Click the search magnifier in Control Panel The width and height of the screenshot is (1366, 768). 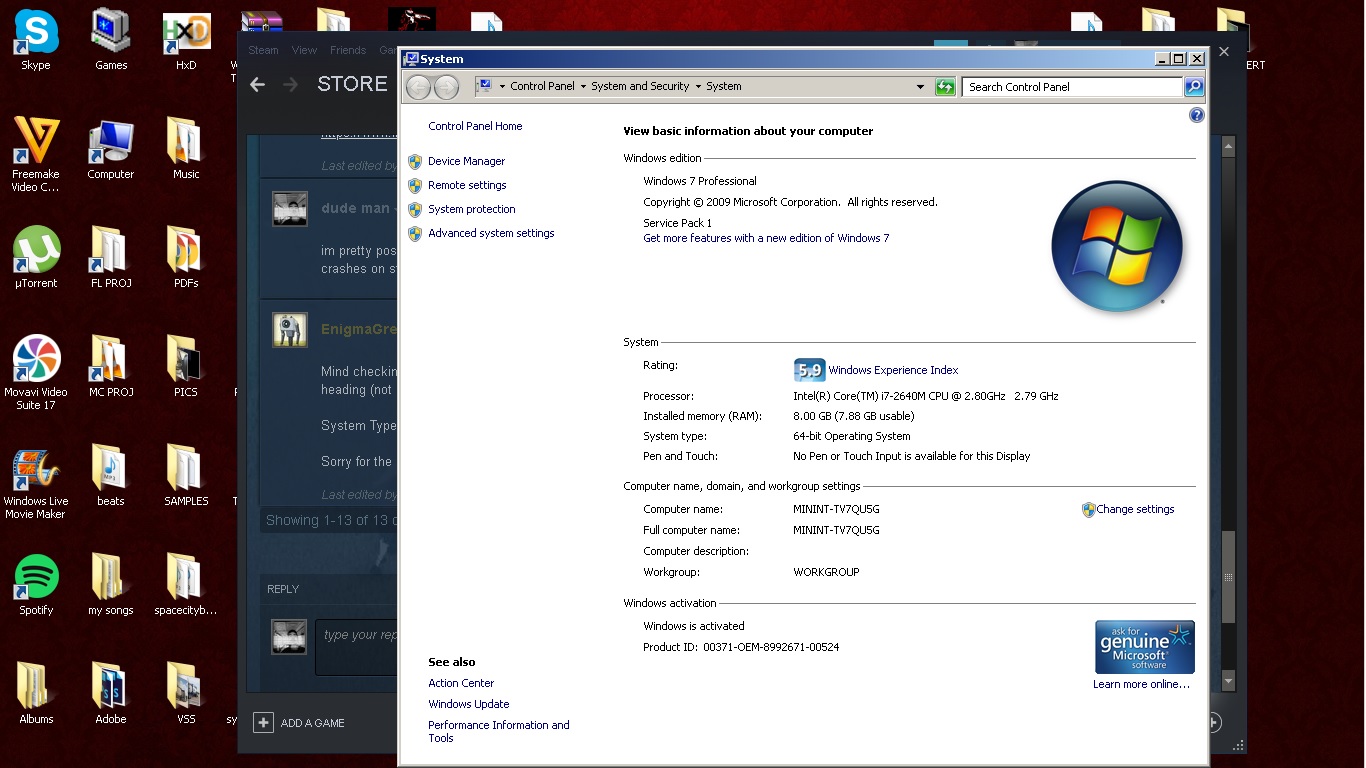(x=1194, y=87)
